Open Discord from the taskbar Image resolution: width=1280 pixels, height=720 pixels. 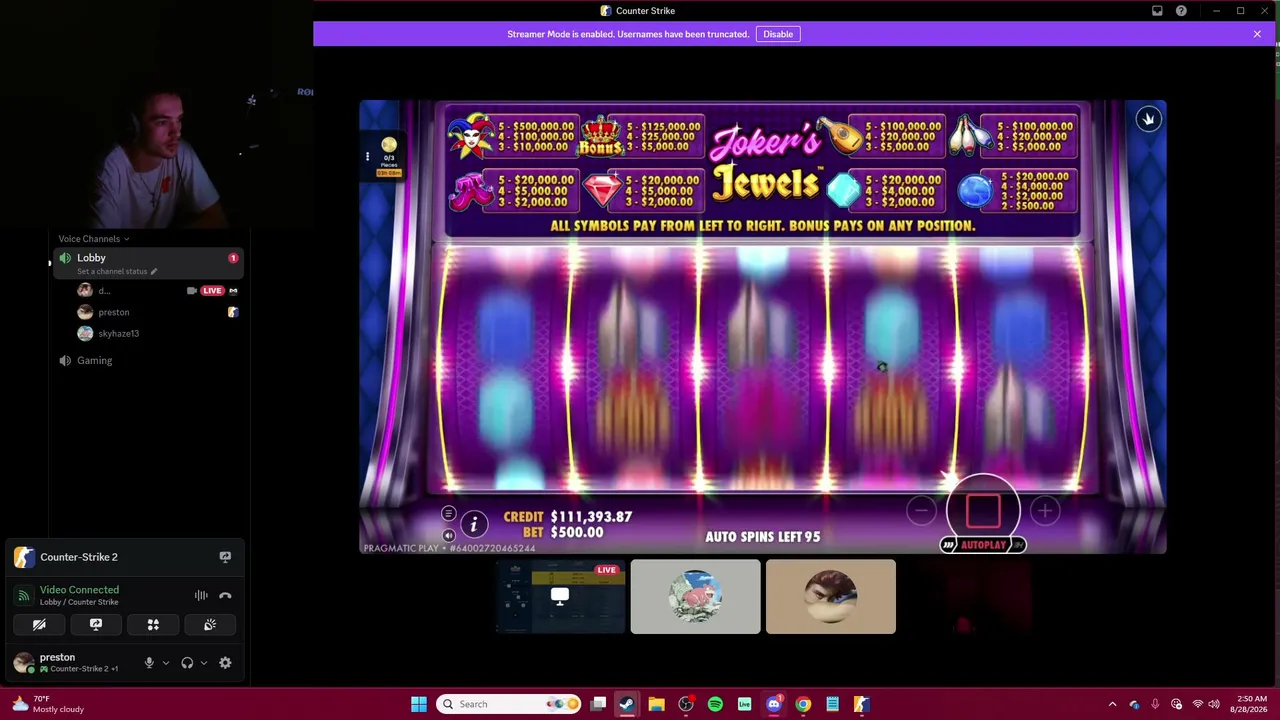pyautogui.click(x=774, y=704)
